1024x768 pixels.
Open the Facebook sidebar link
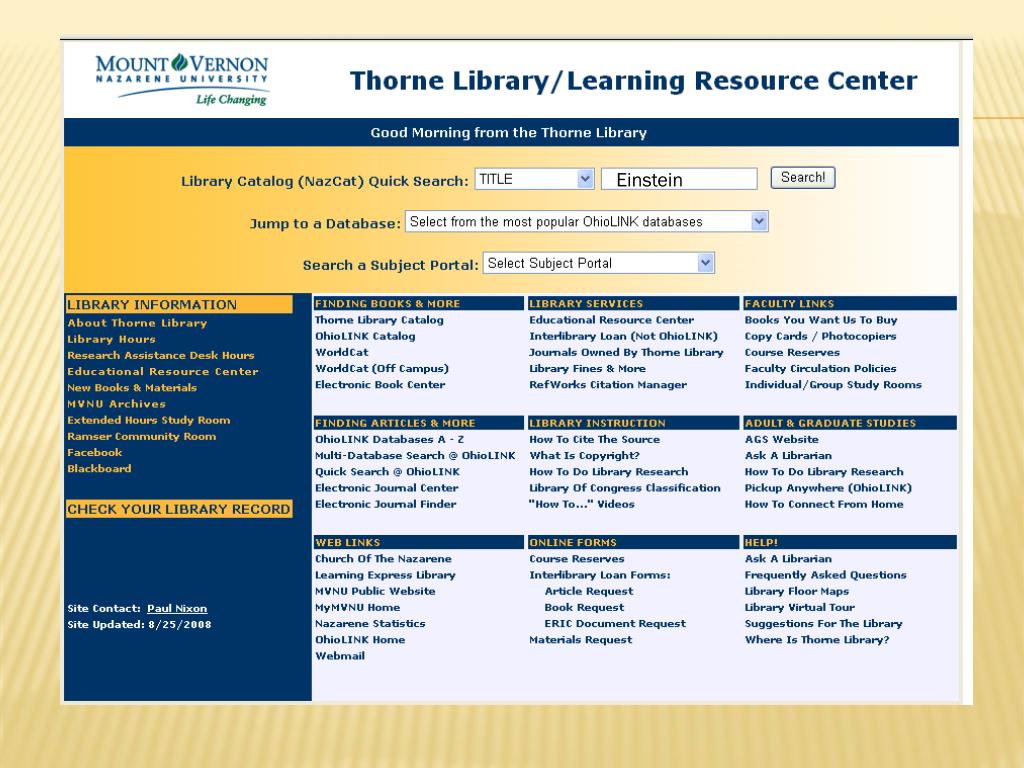pos(94,452)
